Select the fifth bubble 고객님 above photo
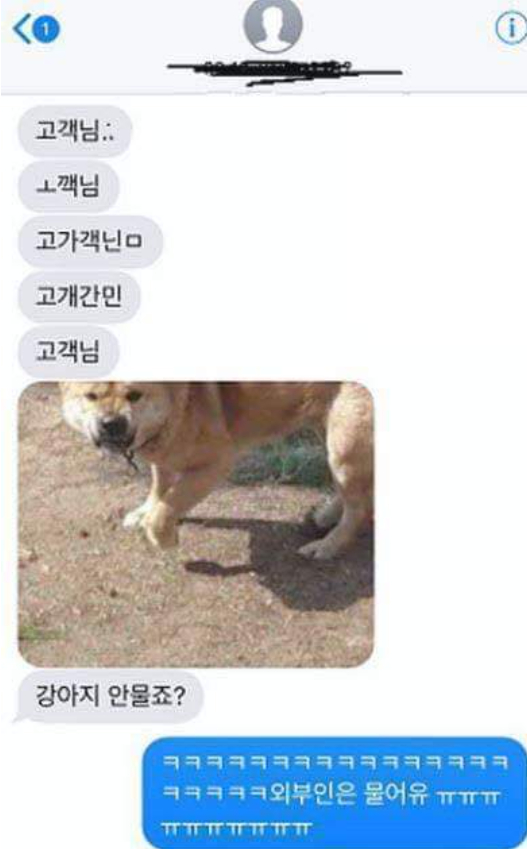Screen dimensions: 527x849 click(68, 351)
